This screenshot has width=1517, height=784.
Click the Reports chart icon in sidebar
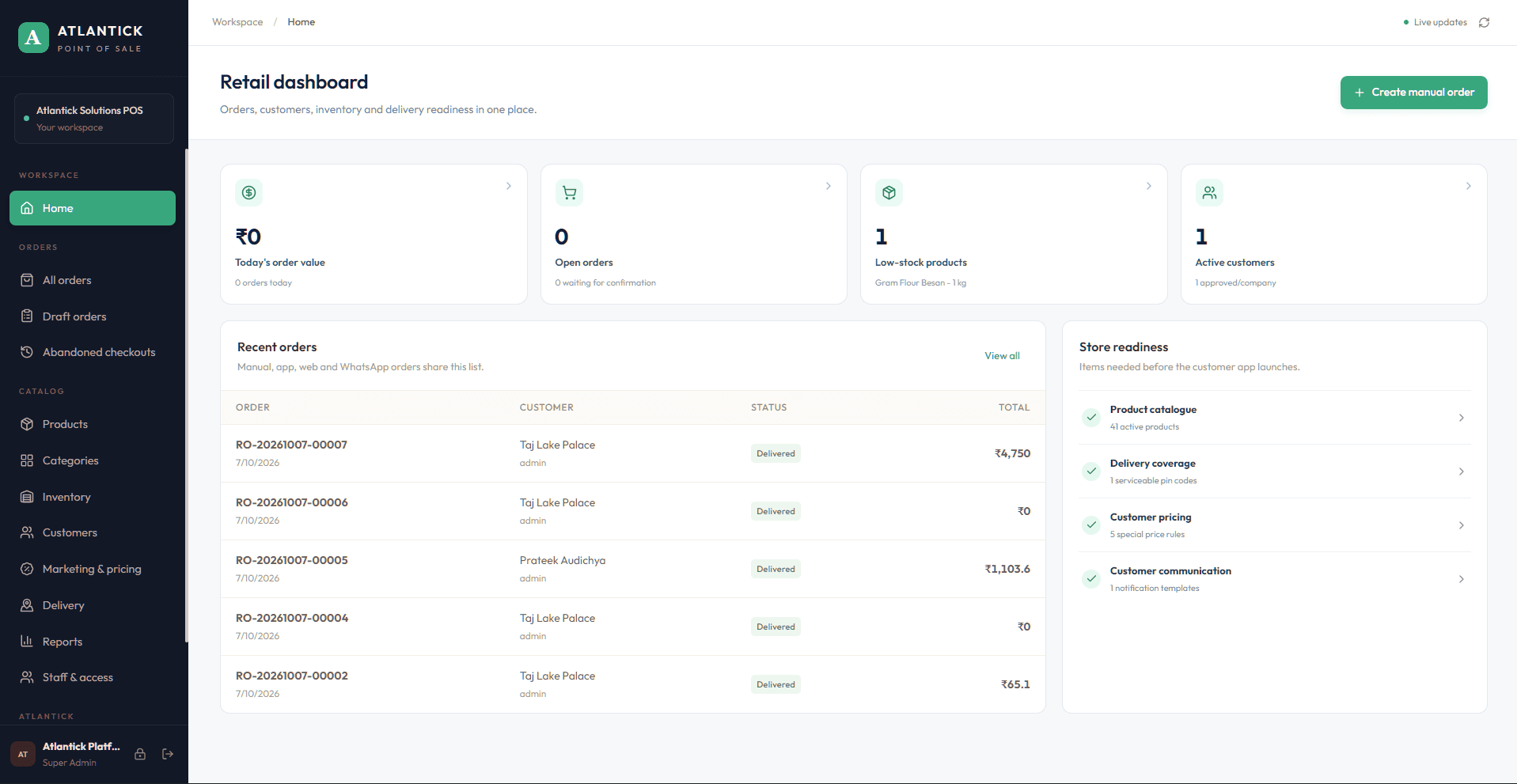27,642
